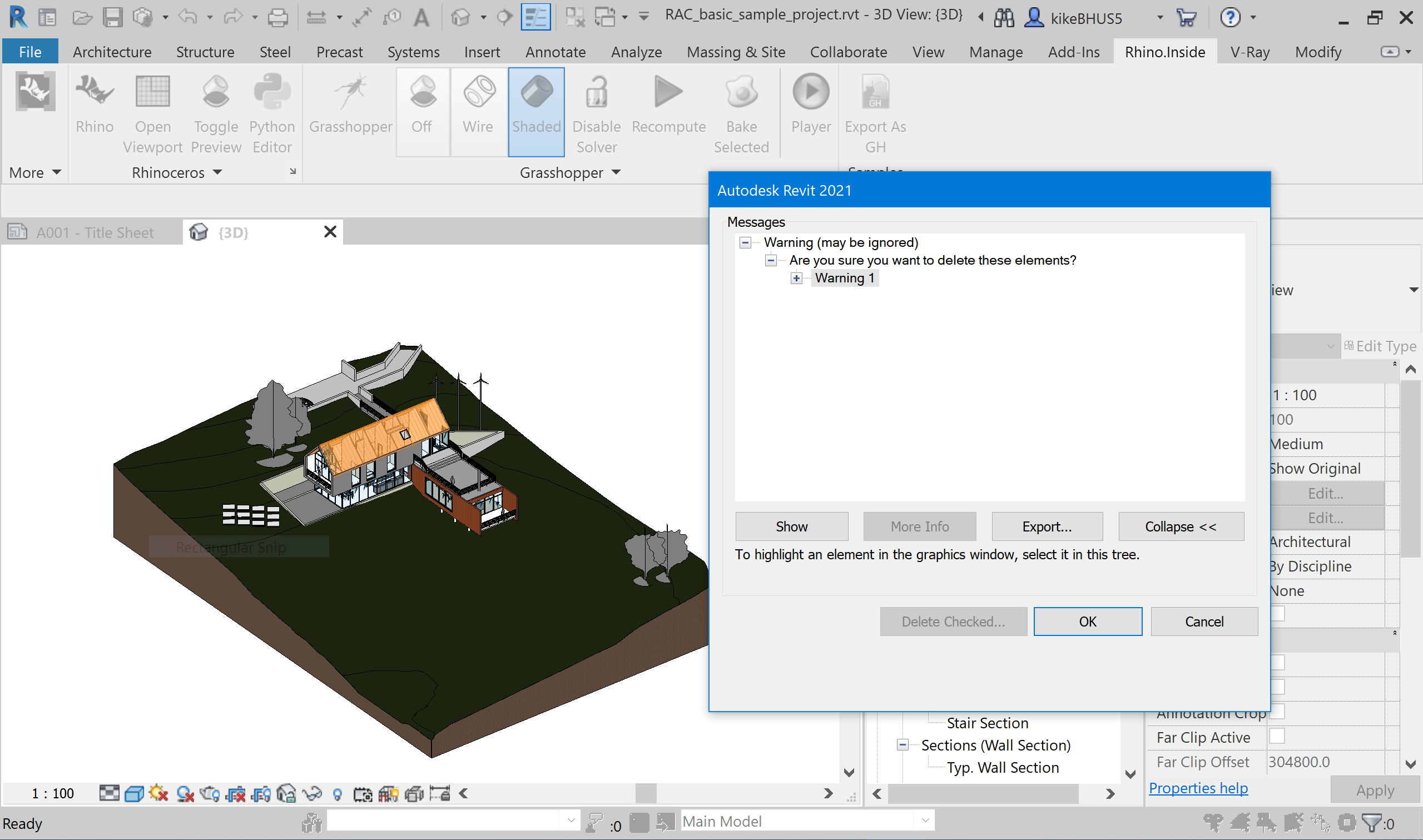This screenshot has height=840, width=1423.
Task: Check the Annotation Crop checkbox
Action: (1277, 712)
